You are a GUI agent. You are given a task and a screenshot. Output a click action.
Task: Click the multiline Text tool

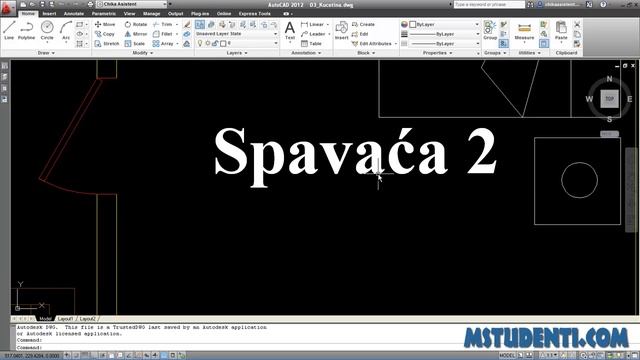pyautogui.click(x=290, y=31)
